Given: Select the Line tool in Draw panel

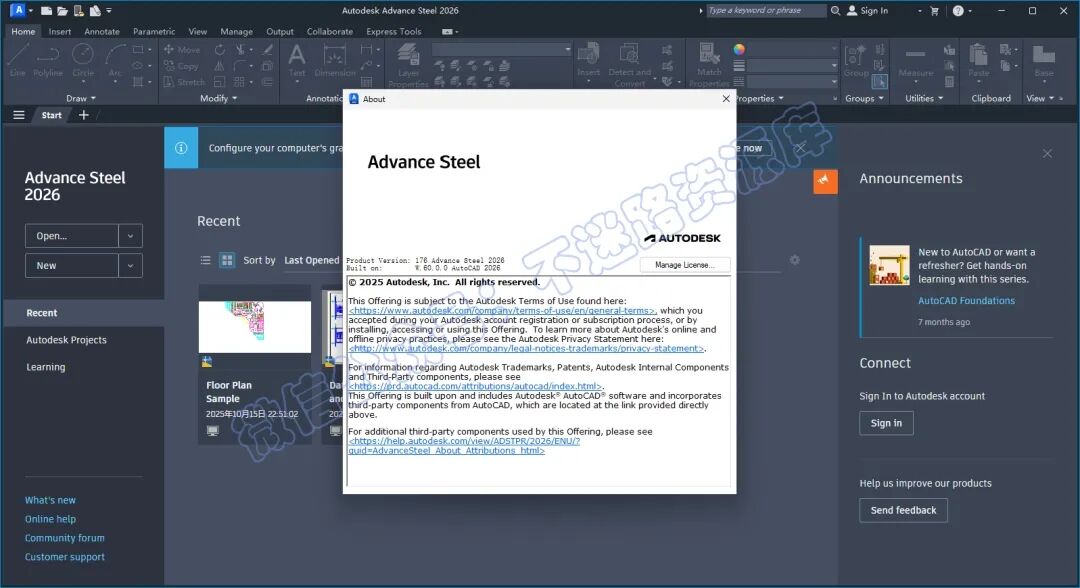Looking at the screenshot, I should click(x=17, y=60).
